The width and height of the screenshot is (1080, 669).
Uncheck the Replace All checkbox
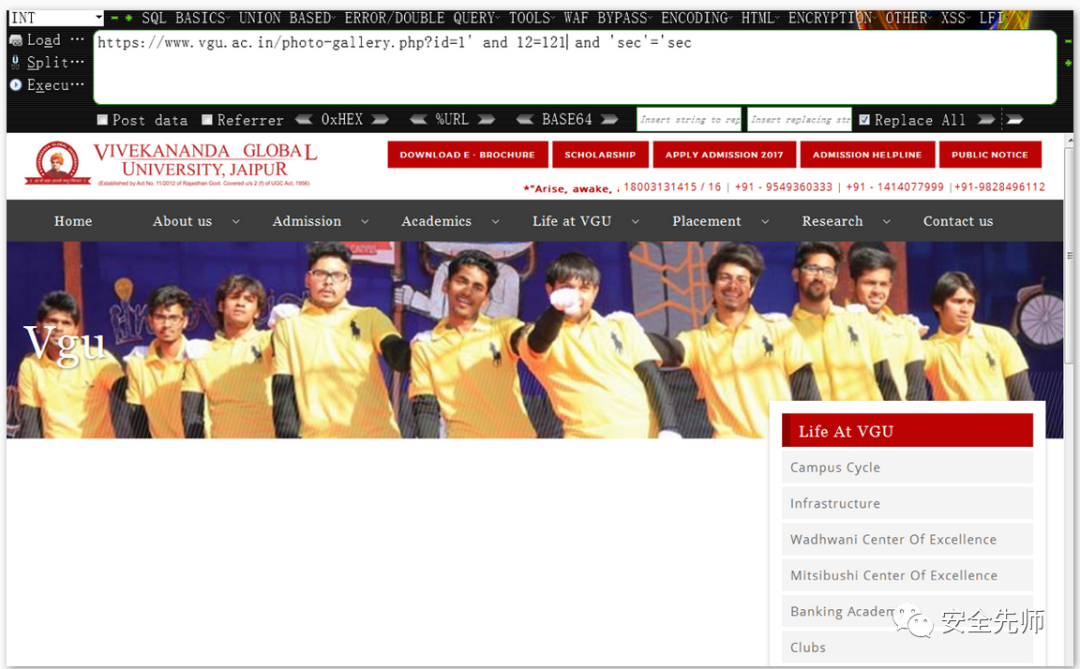coord(864,120)
